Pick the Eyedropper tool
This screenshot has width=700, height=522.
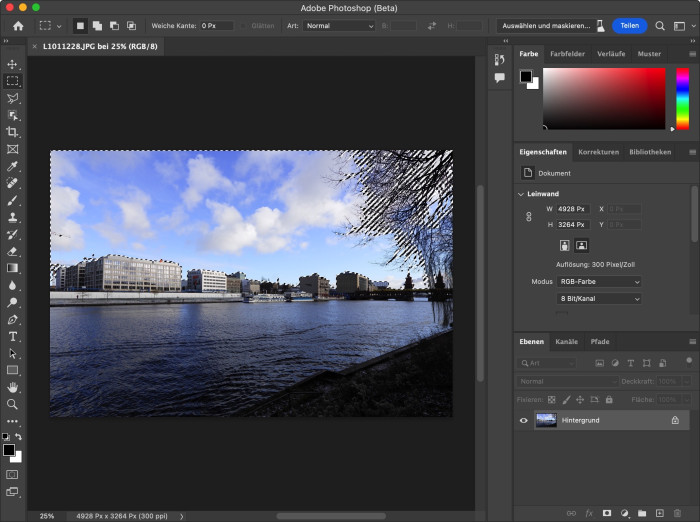12,166
